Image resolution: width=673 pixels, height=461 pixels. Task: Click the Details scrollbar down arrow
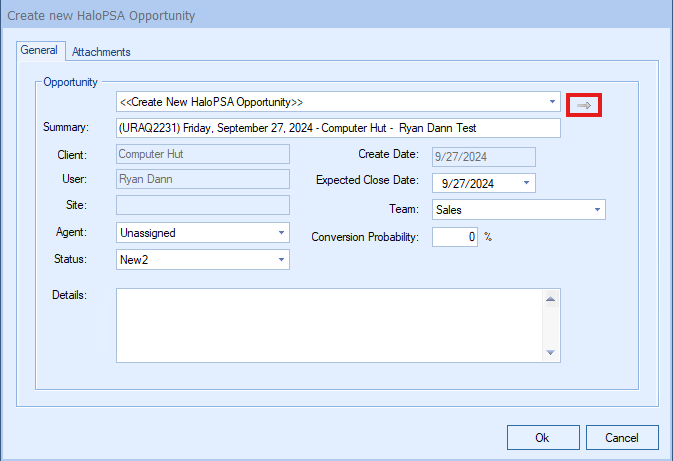[x=551, y=352]
